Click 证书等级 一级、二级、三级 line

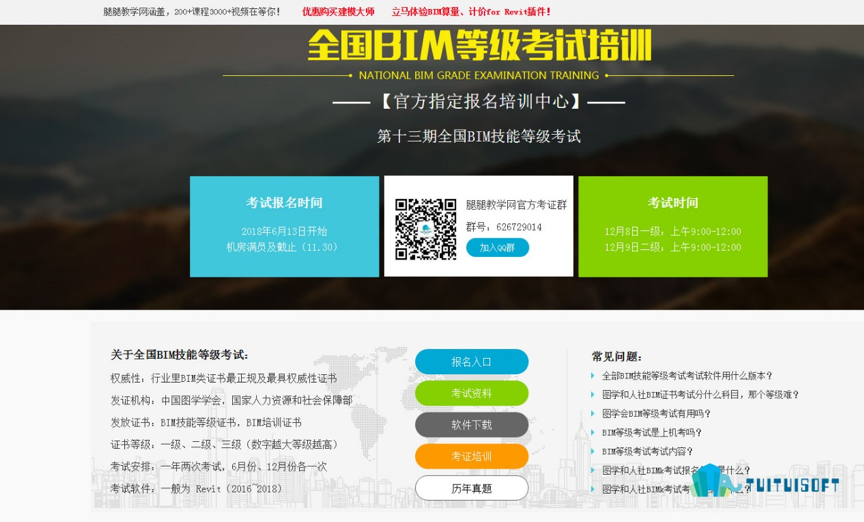tap(224, 444)
